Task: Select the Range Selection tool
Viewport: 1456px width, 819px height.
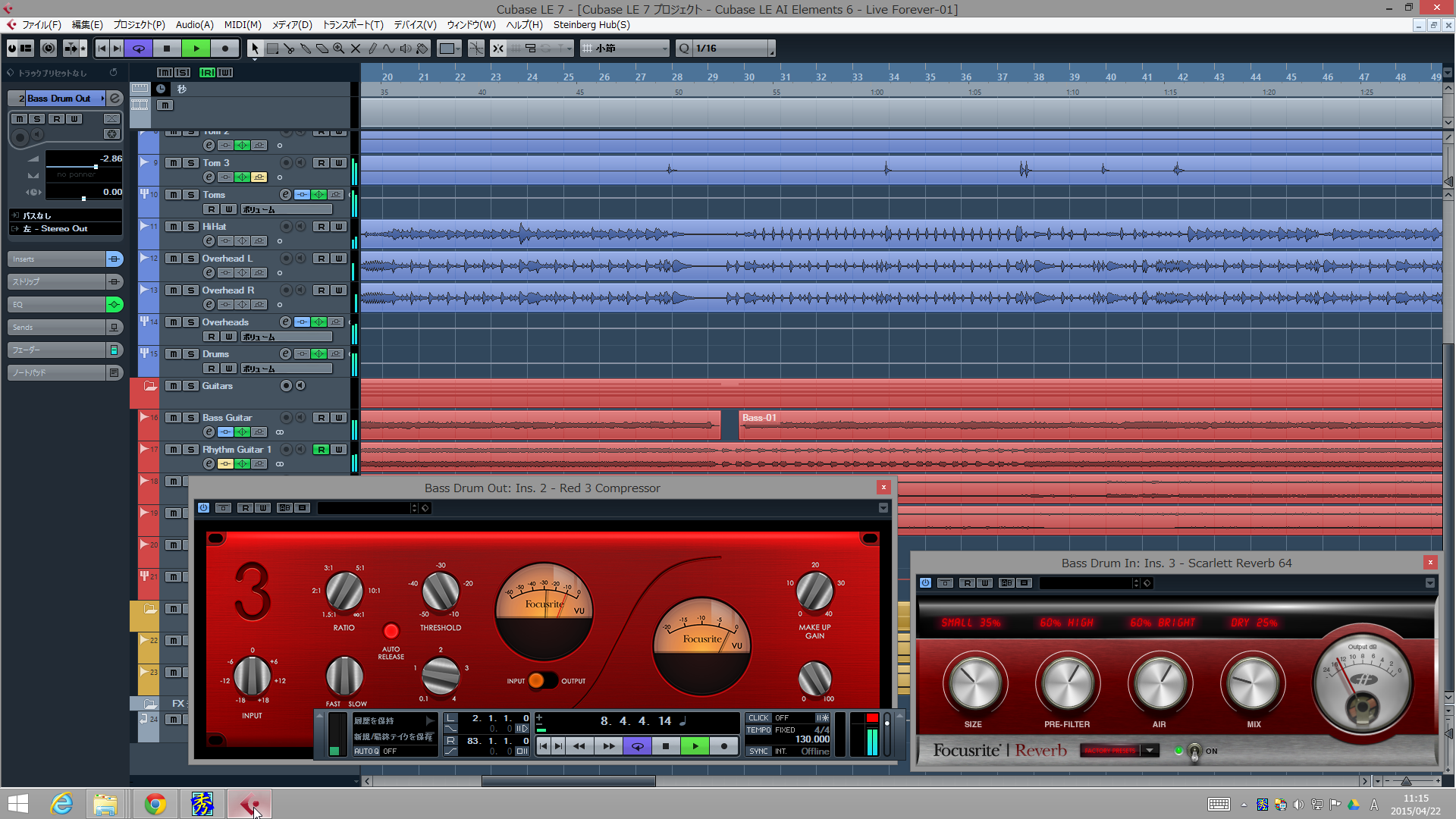Action: [x=272, y=49]
